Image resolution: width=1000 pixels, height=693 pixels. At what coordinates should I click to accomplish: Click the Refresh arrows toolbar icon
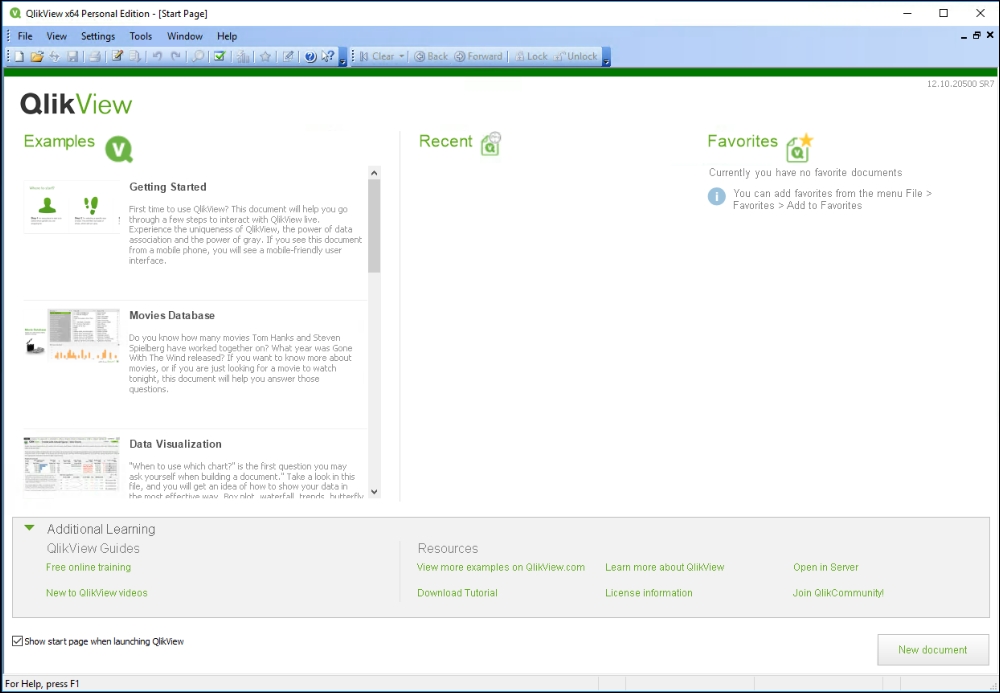[x=55, y=57]
